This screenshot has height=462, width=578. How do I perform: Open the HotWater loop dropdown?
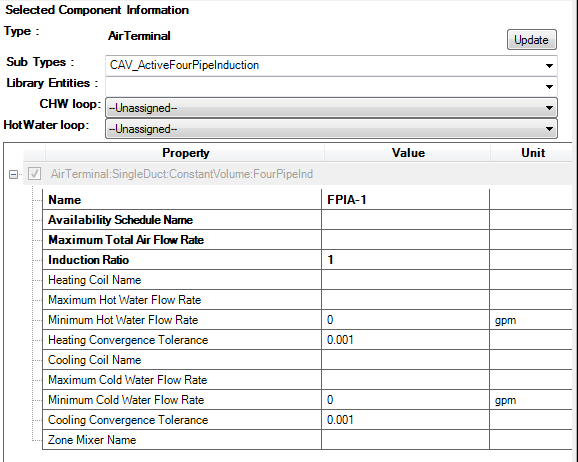pos(331,129)
